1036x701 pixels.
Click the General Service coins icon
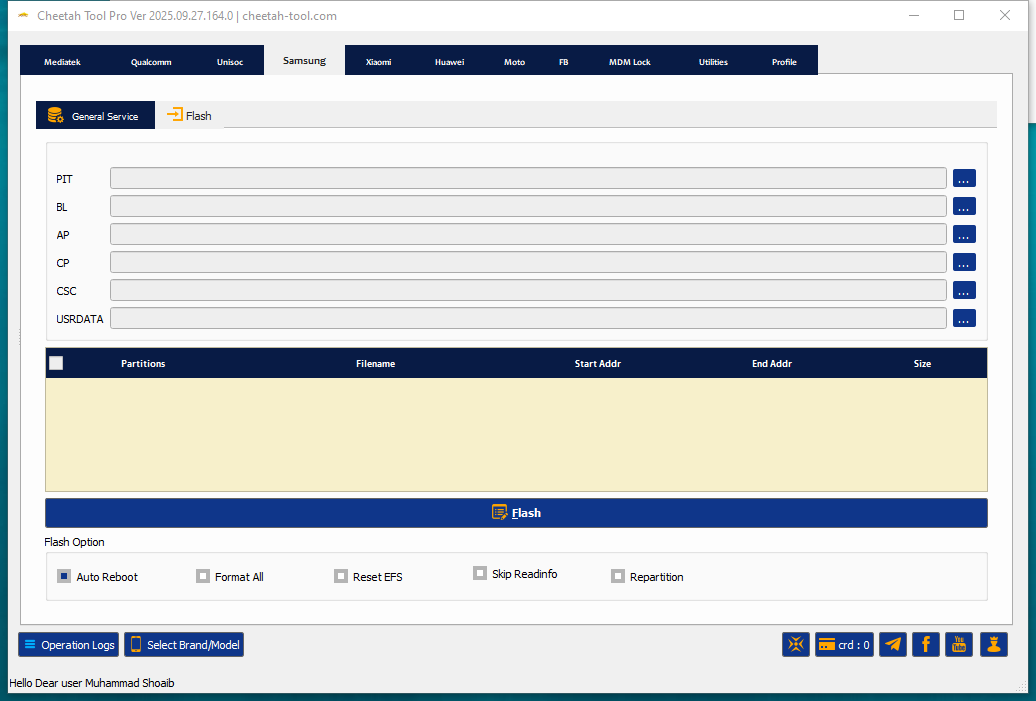coord(55,114)
